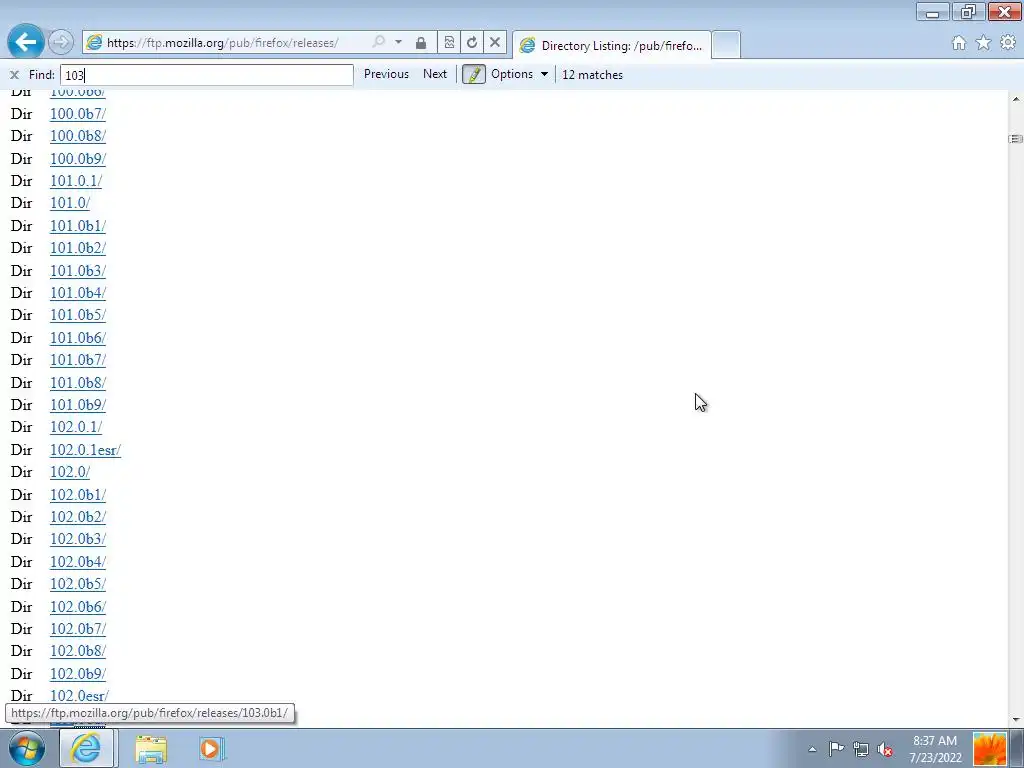Open the 102.0.1/ directory link
This screenshot has height=768, width=1024.
pyautogui.click(x=76, y=427)
